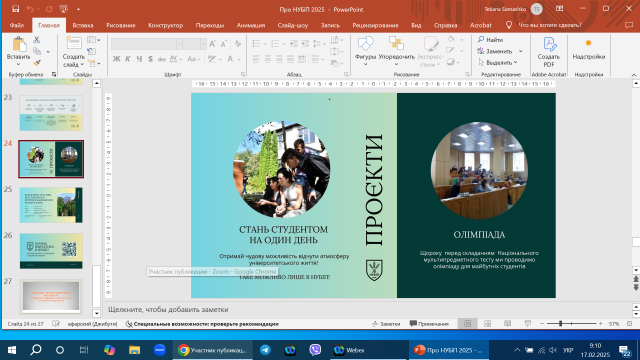Viewport: 640px width, 360px height.
Task: Click the Find (Найти) magnifier button
Action: [490, 40]
